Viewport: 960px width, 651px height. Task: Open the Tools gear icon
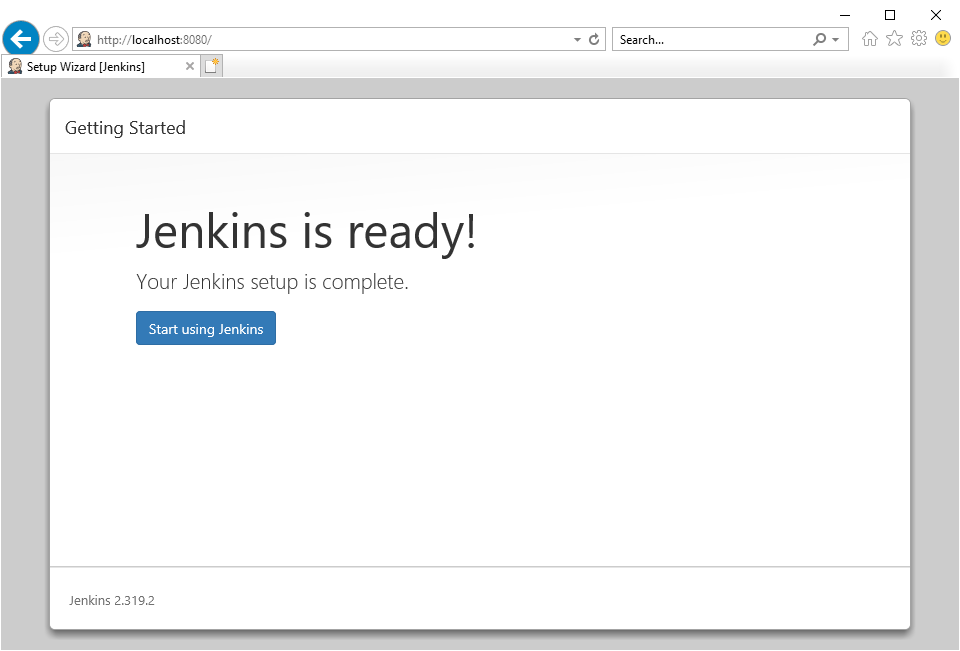click(919, 39)
